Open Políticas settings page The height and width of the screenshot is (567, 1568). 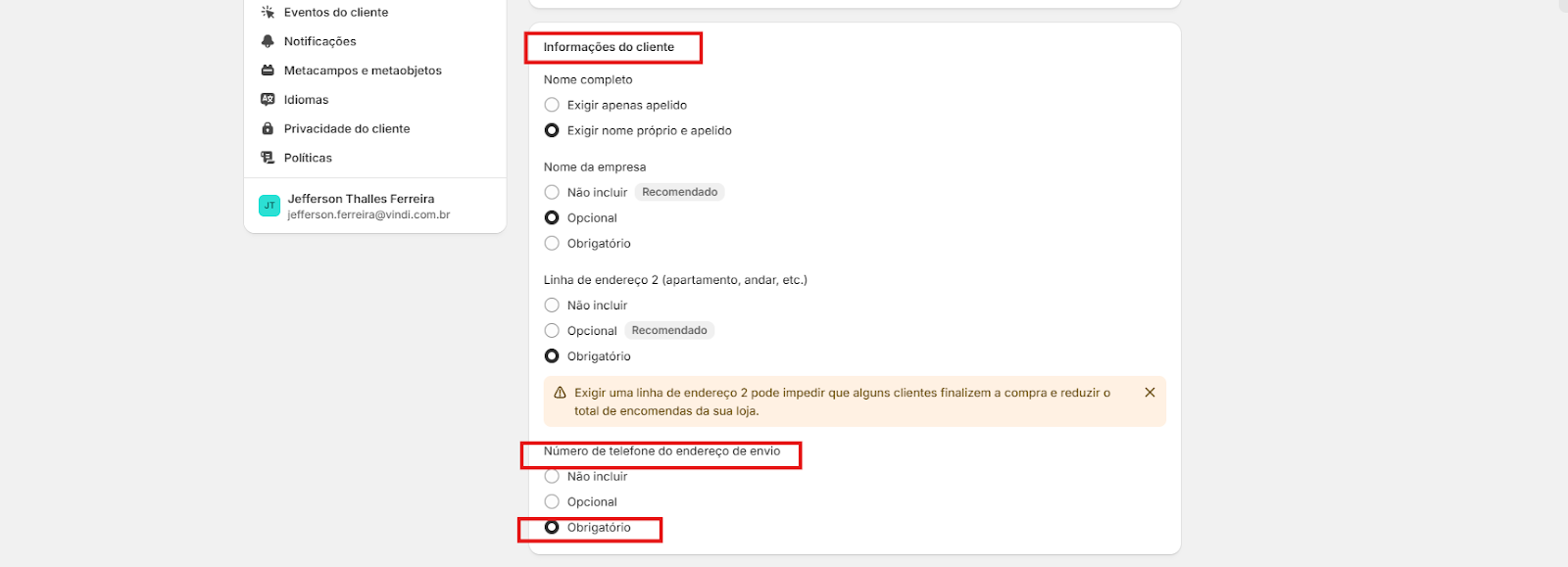[308, 158]
